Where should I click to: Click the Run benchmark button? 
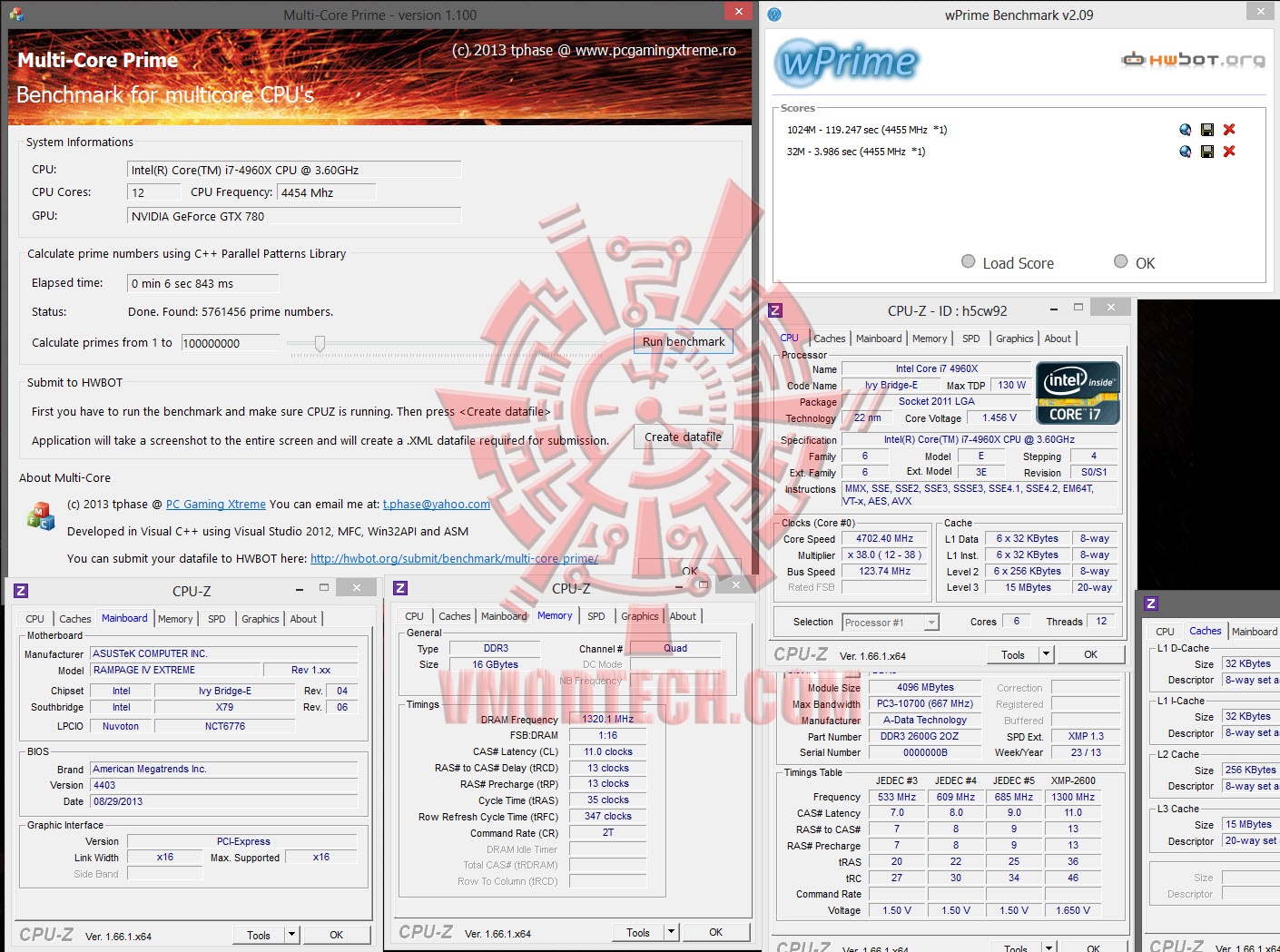684,342
